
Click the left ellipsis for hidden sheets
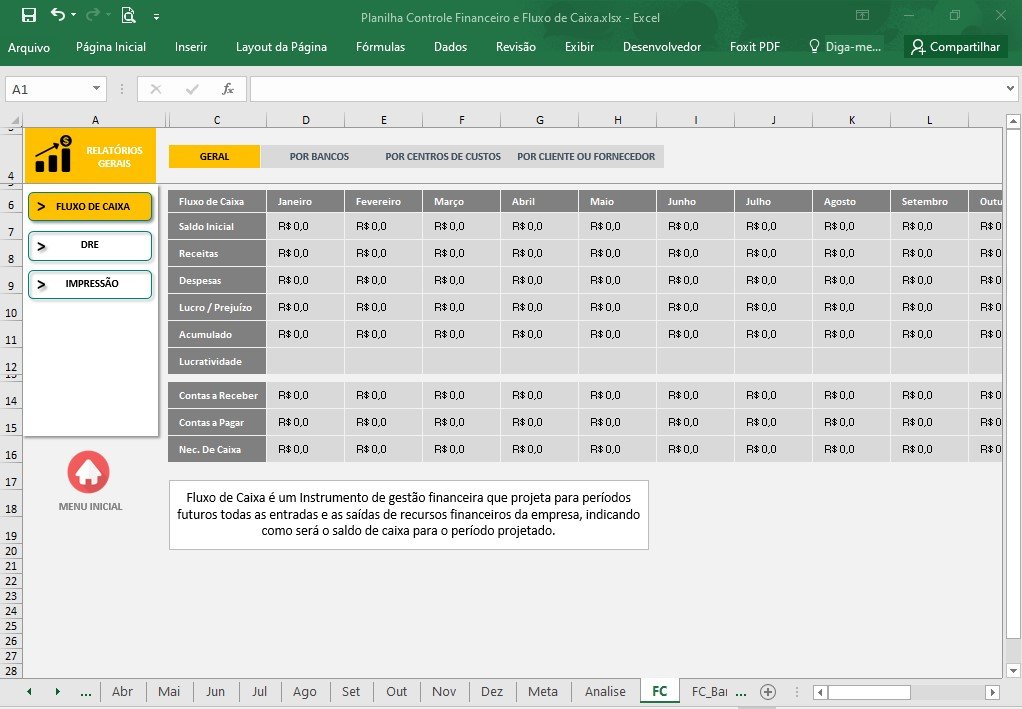point(85,693)
